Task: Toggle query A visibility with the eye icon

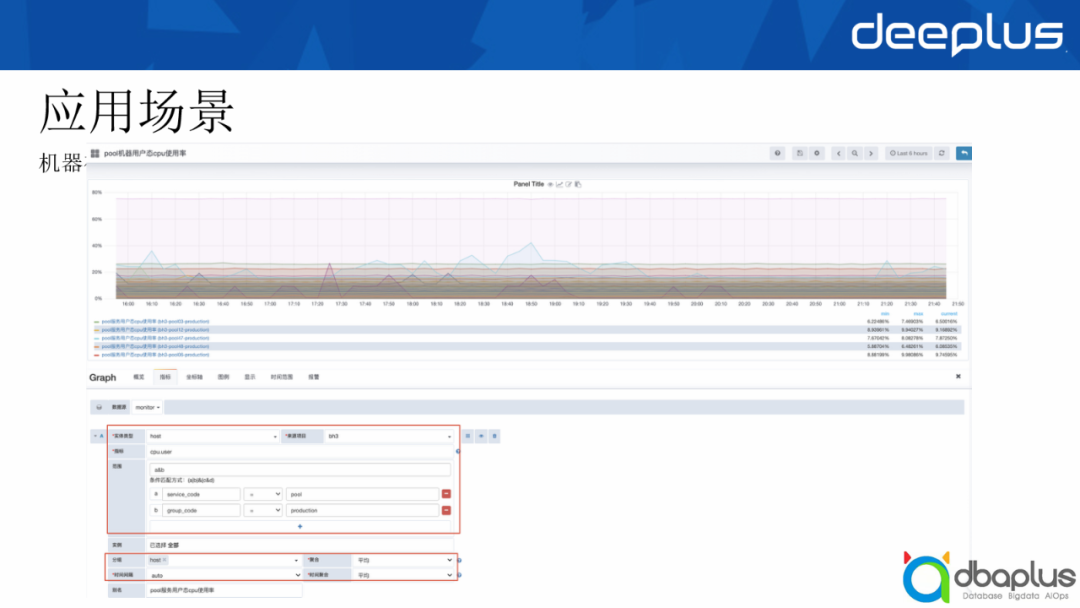Action: [481, 436]
